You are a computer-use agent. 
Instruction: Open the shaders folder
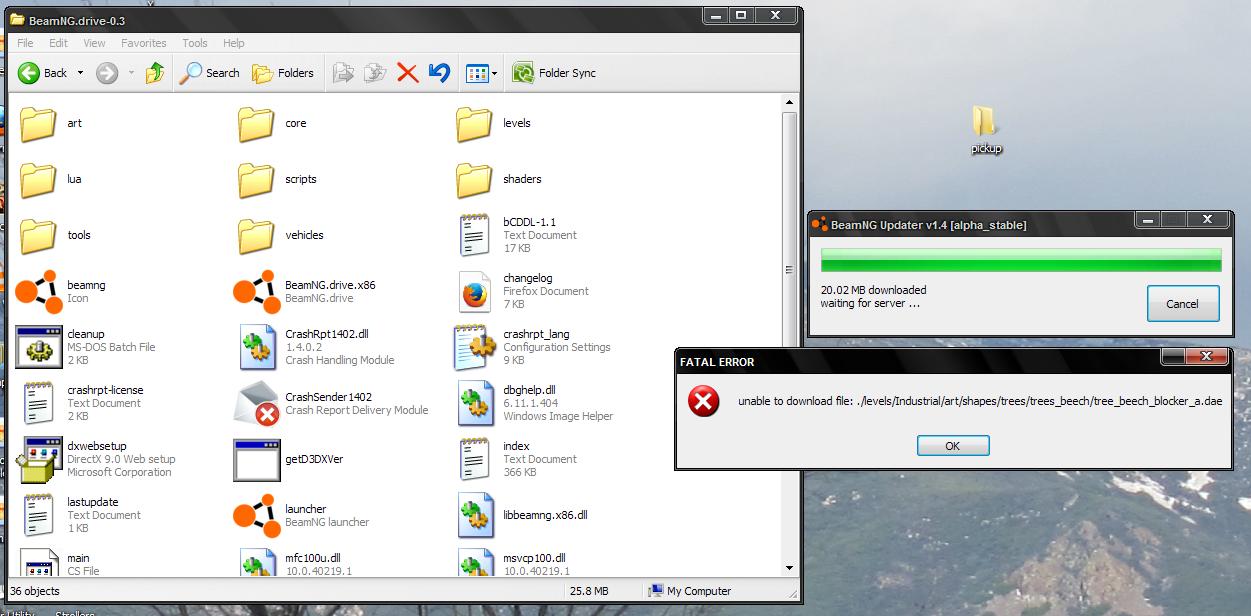[474, 180]
